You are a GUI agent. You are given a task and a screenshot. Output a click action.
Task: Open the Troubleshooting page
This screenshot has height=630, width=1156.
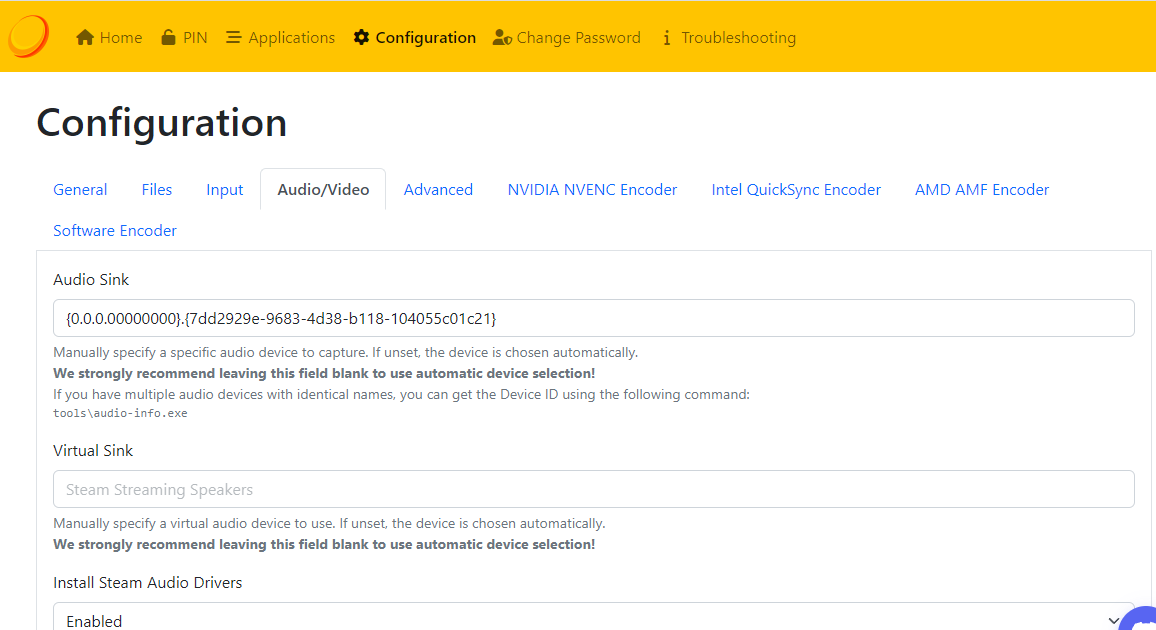coord(729,38)
